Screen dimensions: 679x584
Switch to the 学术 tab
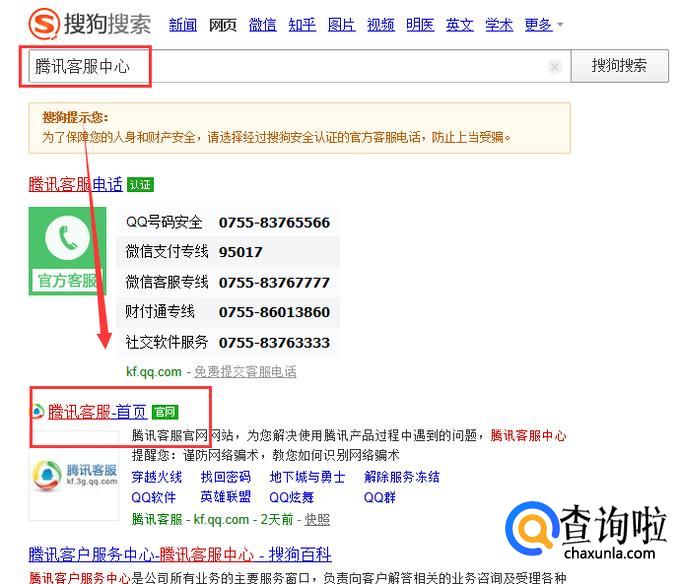[499, 25]
